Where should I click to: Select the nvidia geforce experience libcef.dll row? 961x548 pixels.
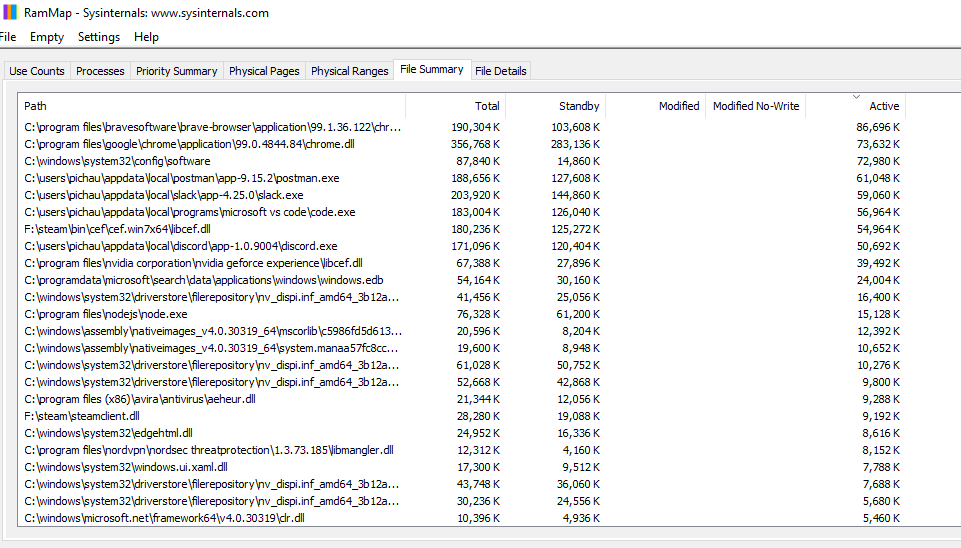pyautogui.click(x=193, y=263)
